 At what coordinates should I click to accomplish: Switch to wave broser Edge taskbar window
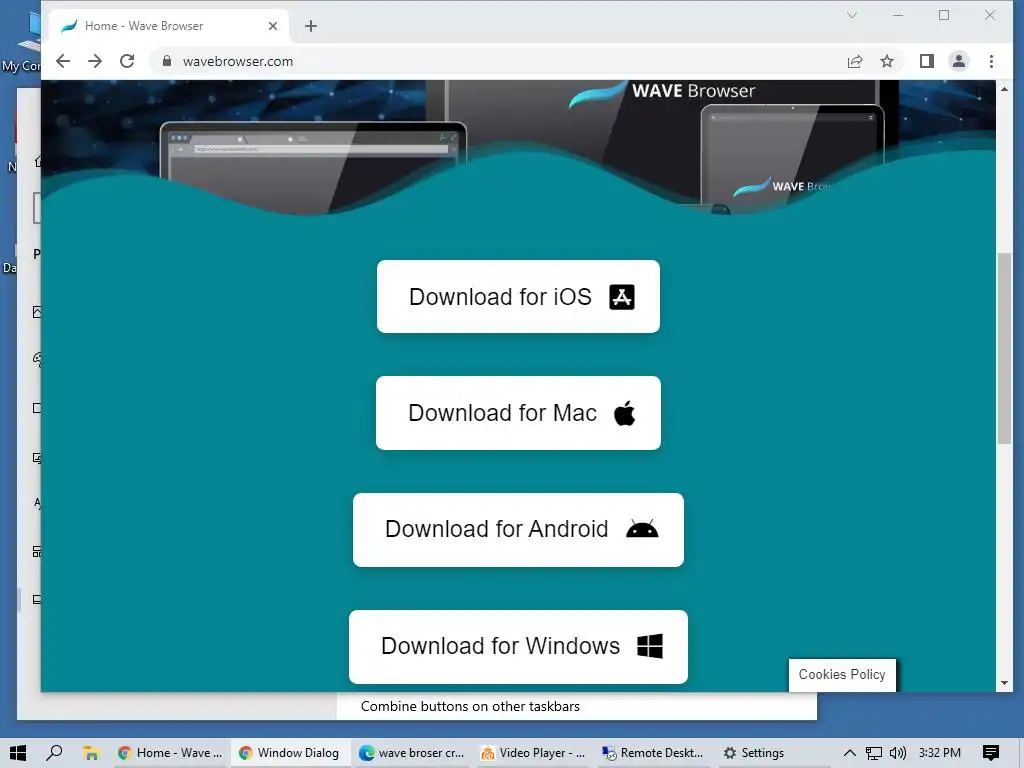[411, 753]
